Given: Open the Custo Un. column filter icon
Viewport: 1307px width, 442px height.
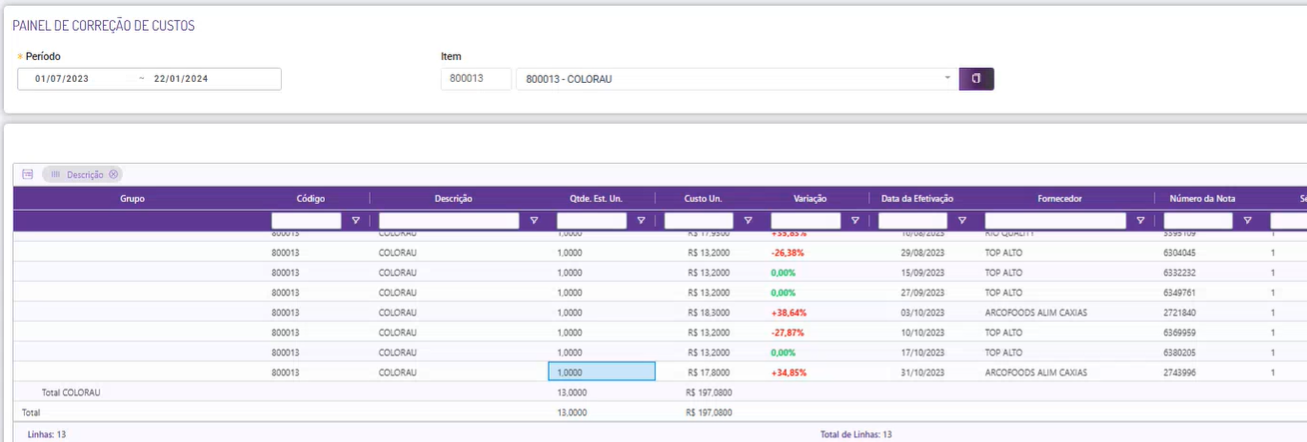Looking at the screenshot, I should (x=748, y=221).
